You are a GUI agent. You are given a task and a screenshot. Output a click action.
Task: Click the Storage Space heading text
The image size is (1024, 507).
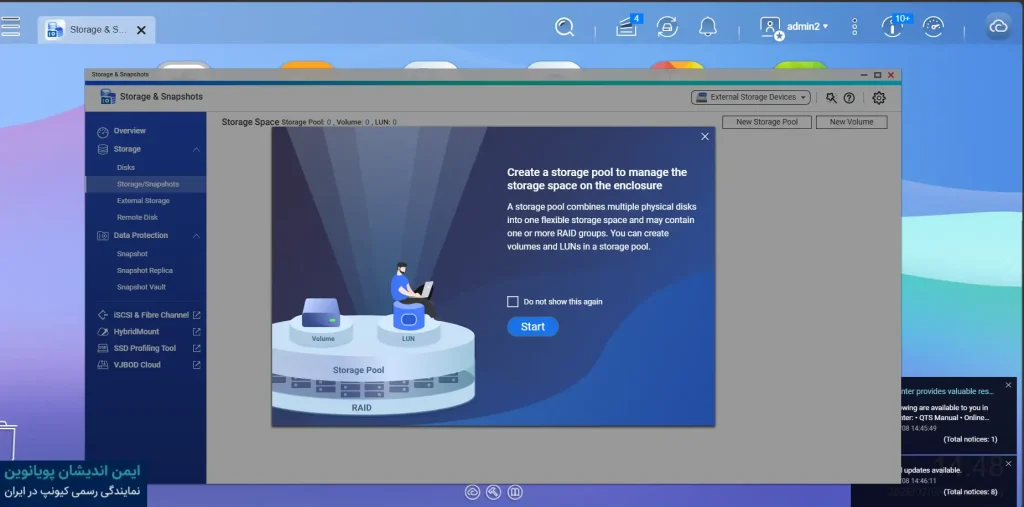click(250, 122)
